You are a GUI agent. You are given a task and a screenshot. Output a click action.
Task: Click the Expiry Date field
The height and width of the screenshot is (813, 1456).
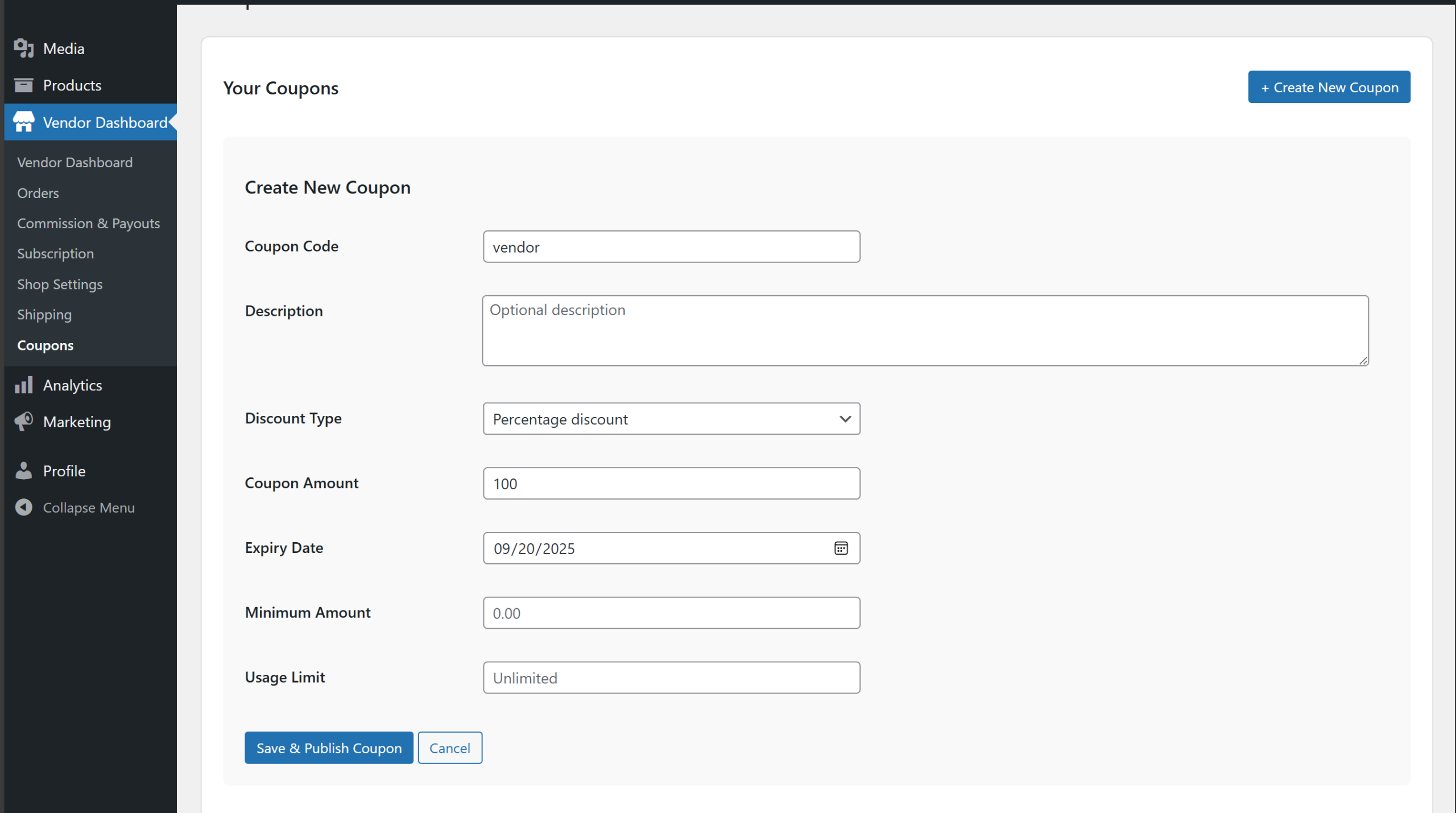(x=671, y=548)
